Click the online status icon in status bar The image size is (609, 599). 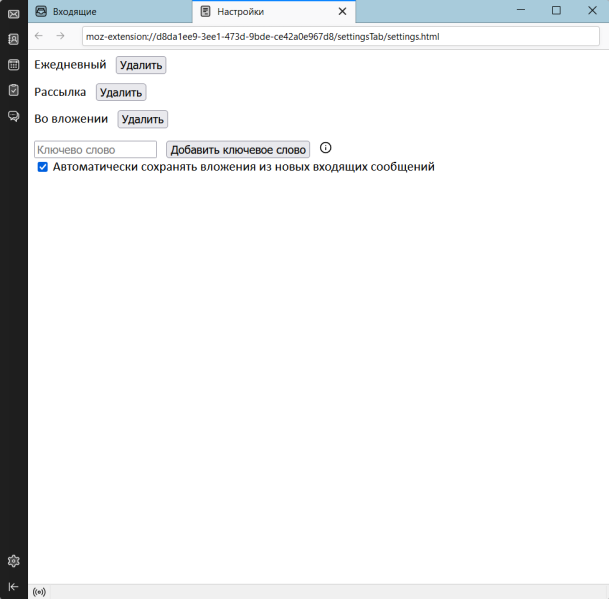[39, 592]
